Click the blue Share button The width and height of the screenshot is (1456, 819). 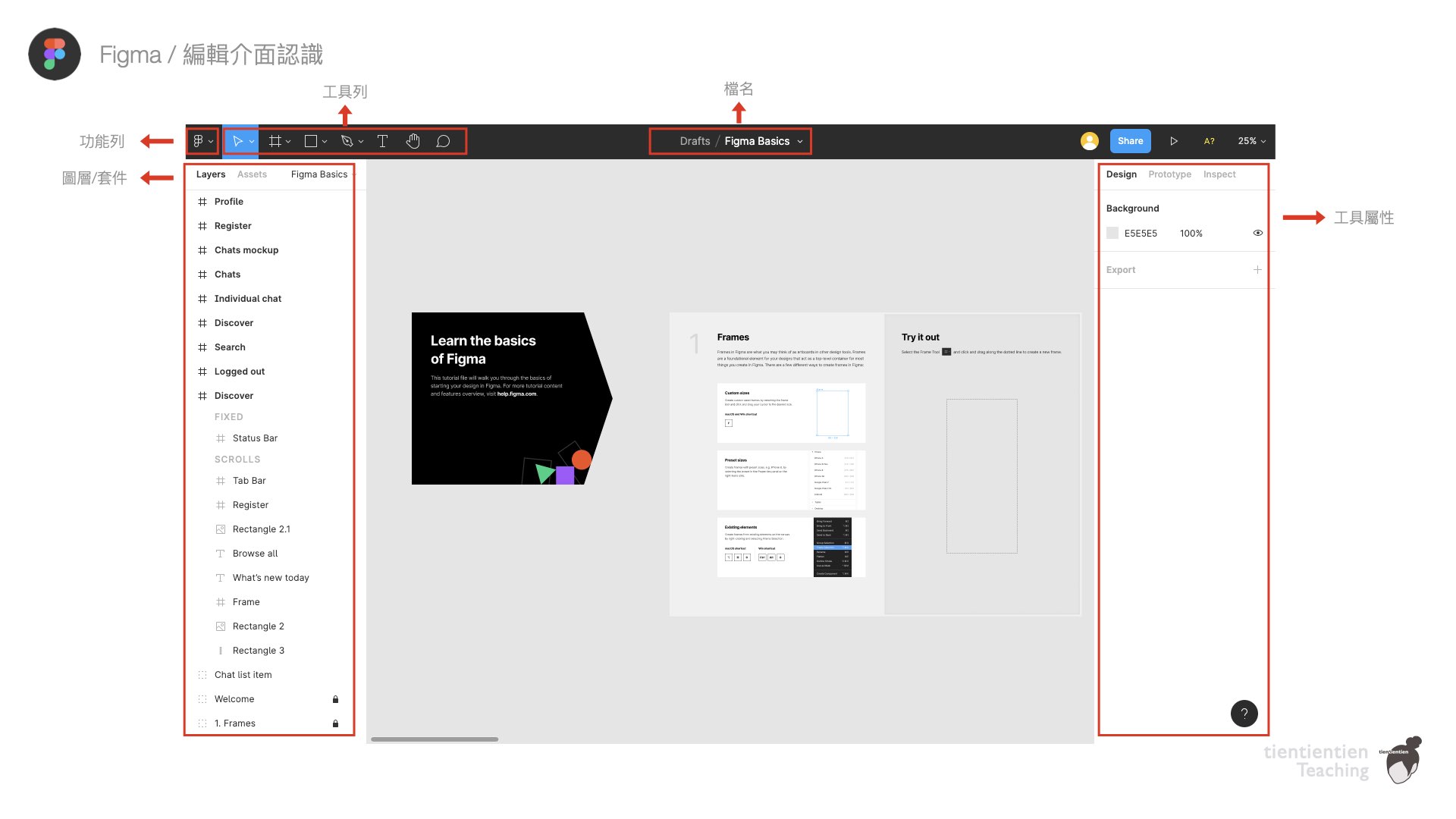(1130, 141)
